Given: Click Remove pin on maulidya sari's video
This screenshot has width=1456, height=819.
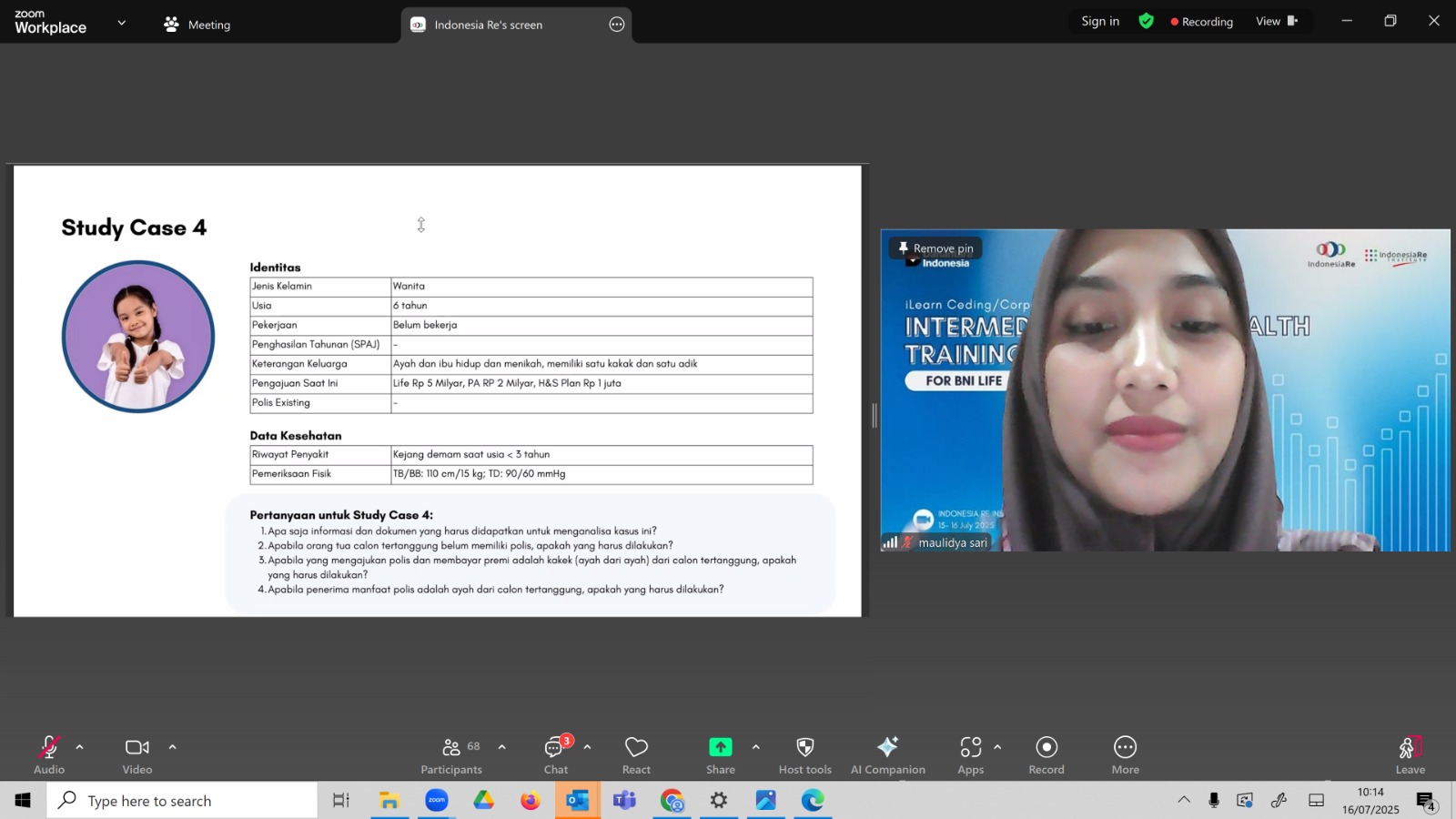Looking at the screenshot, I should [x=935, y=248].
